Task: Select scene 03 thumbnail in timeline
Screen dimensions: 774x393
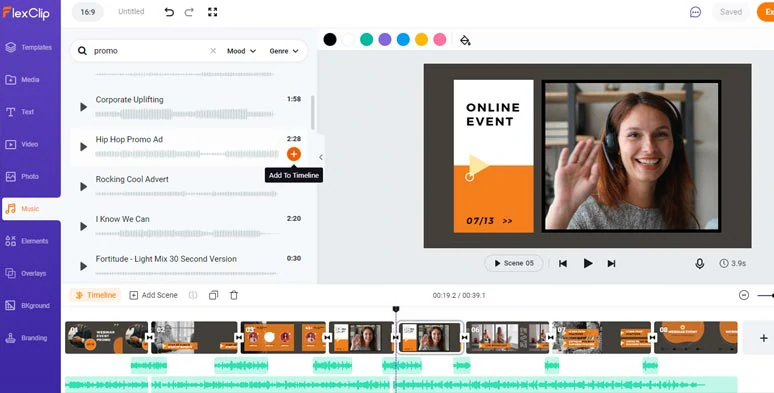Action: click(283, 337)
